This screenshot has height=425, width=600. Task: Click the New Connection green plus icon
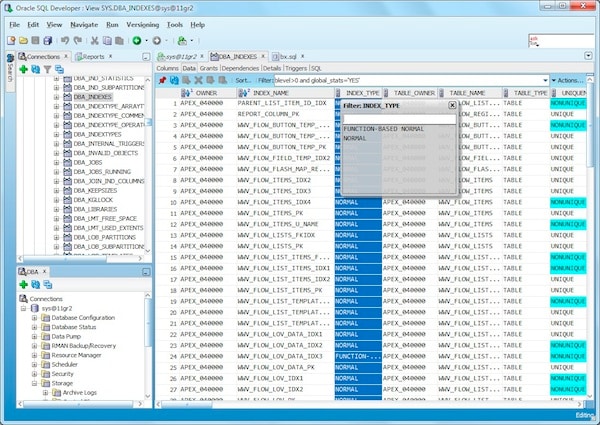(x=23, y=69)
